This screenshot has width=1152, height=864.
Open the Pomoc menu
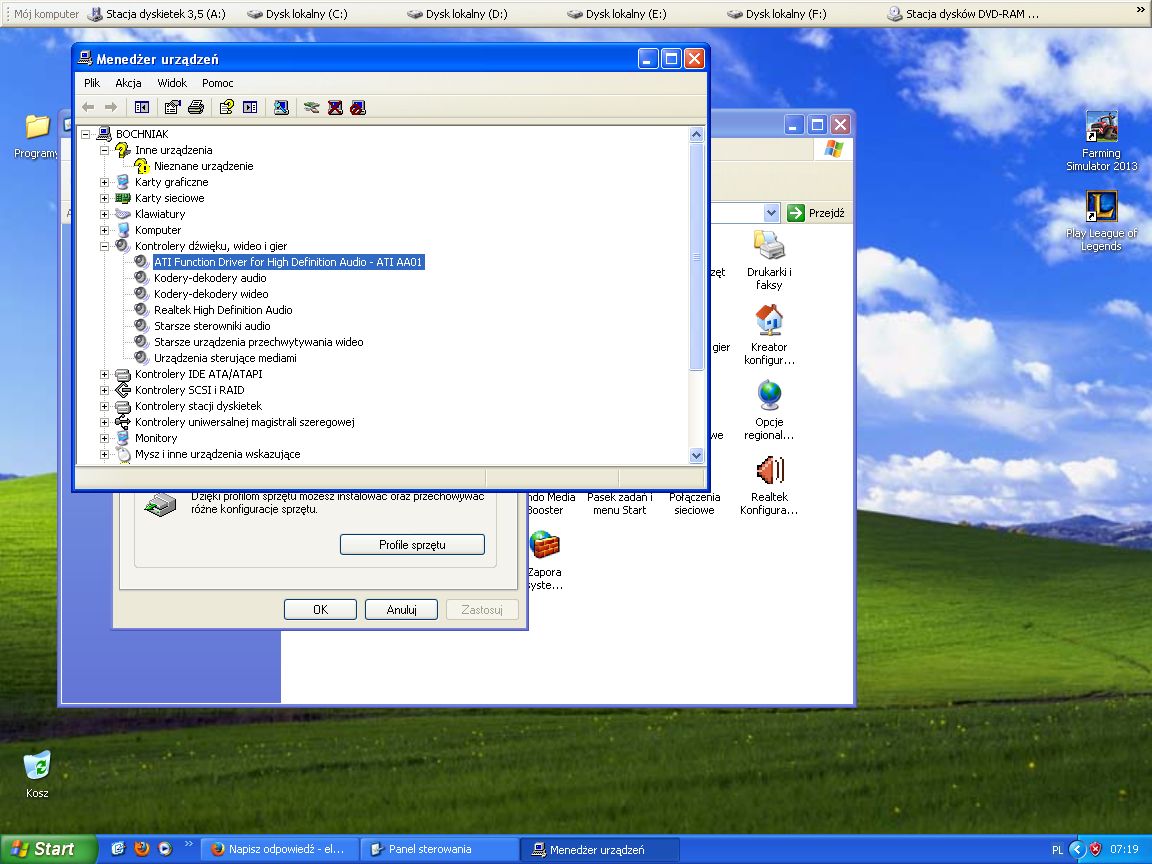(217, 83)
